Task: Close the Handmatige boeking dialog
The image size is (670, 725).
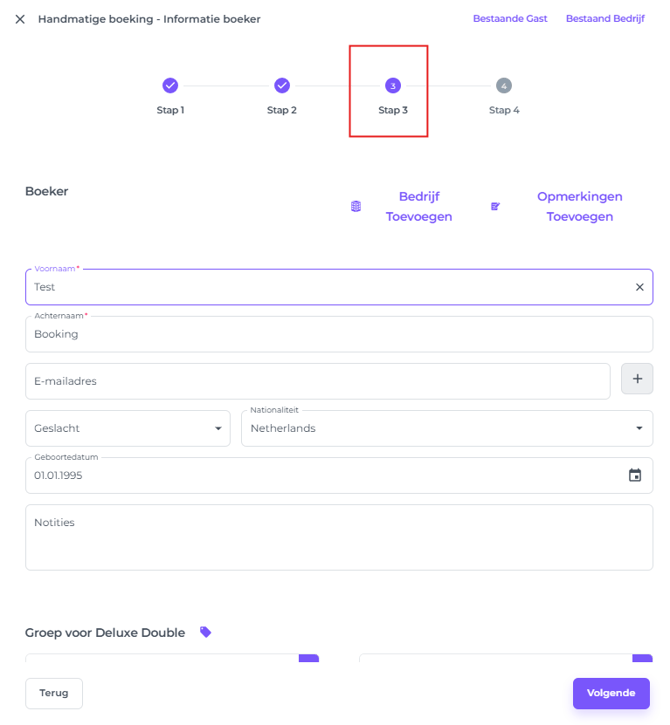Action: (x=20, y=19)
